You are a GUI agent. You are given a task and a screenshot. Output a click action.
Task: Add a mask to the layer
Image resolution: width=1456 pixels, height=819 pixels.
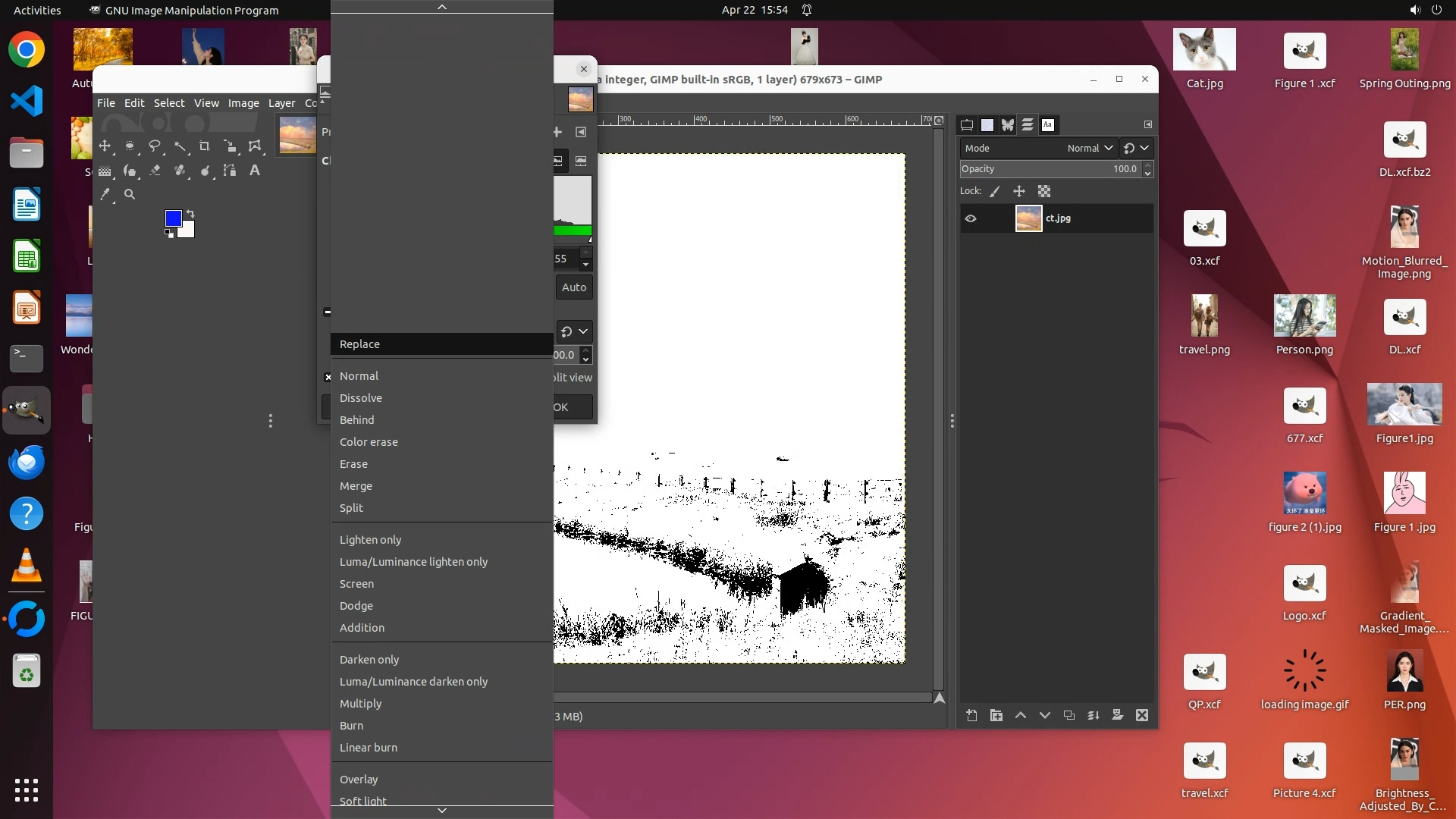(1117, 715)
